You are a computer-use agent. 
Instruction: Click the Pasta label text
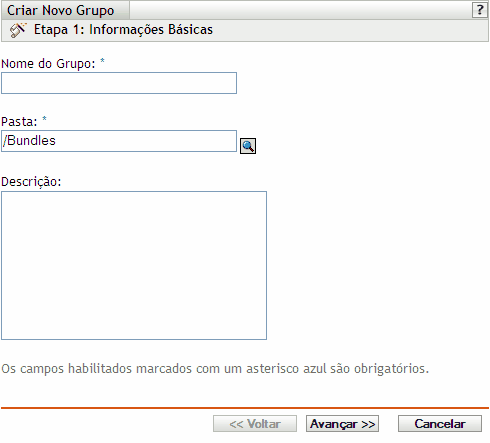pos(19,122)
